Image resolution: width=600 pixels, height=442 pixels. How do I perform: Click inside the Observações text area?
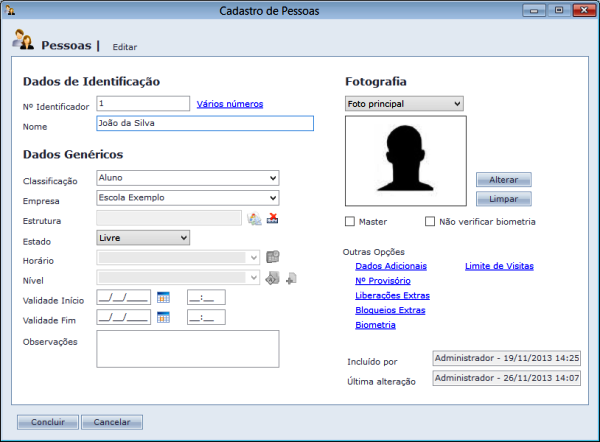187,350
